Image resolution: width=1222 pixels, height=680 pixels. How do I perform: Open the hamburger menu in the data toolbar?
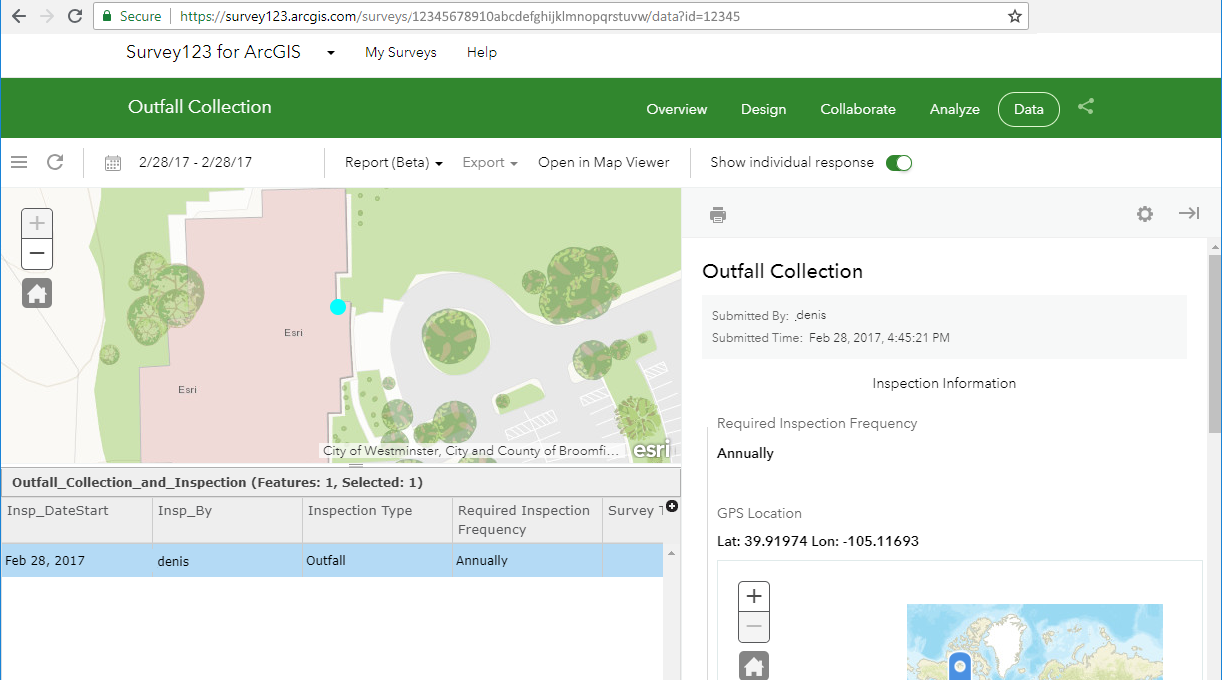(x=19, y=162)
